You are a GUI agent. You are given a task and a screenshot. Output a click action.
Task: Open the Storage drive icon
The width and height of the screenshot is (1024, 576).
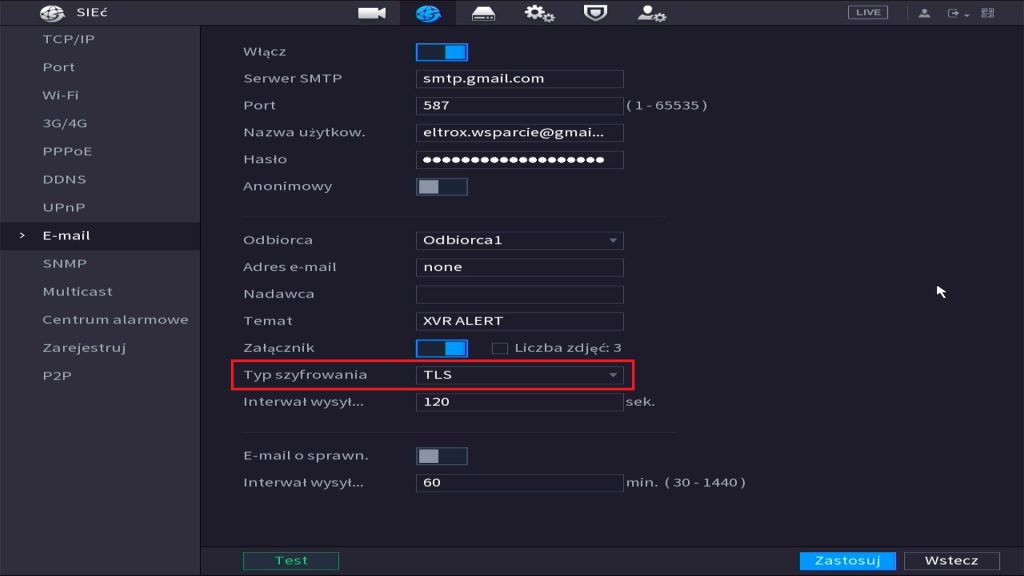pos(483,13)
